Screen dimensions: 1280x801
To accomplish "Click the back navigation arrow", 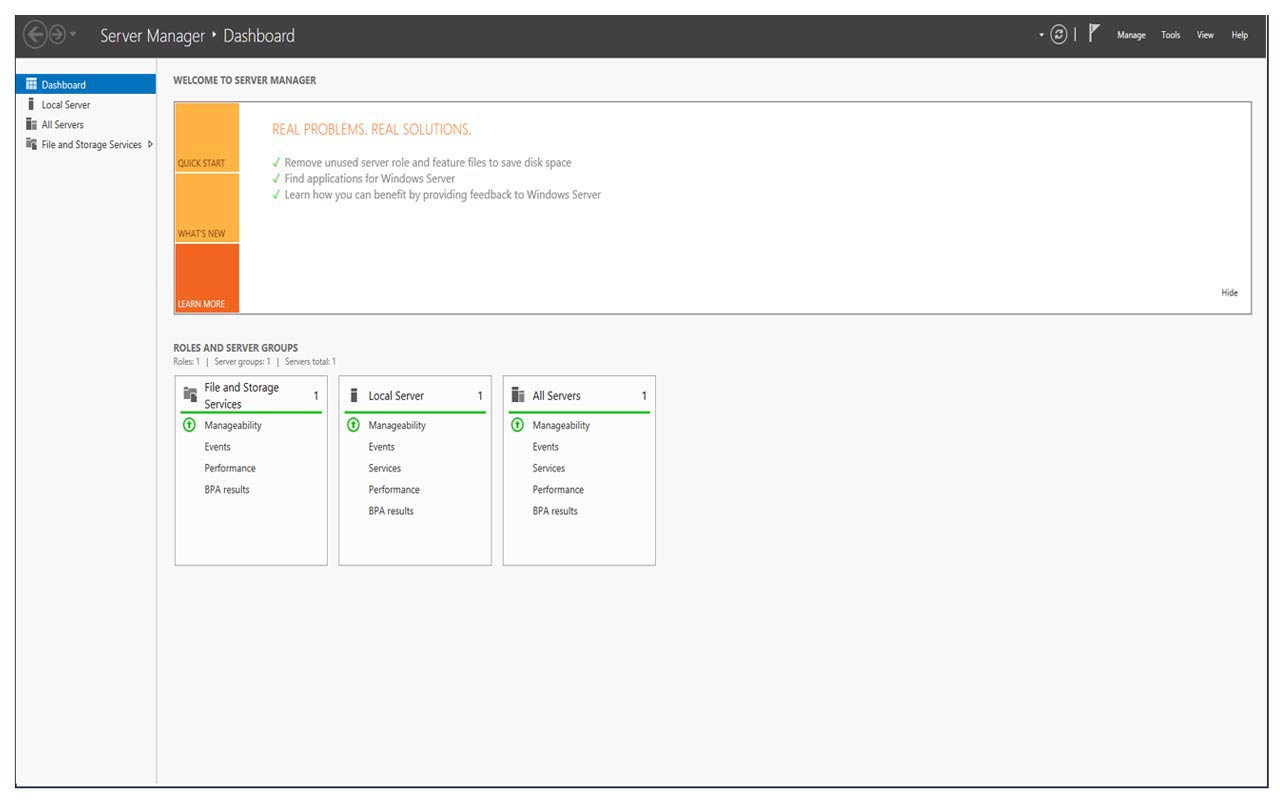I will point(35,35).
